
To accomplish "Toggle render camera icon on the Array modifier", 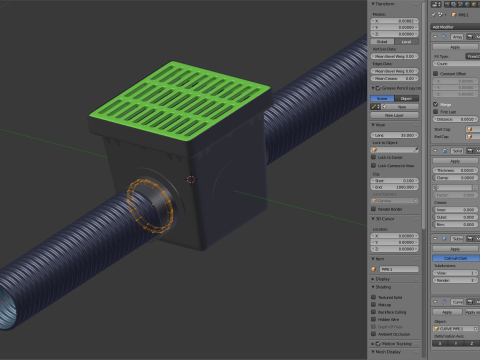I will coord(470,37).
